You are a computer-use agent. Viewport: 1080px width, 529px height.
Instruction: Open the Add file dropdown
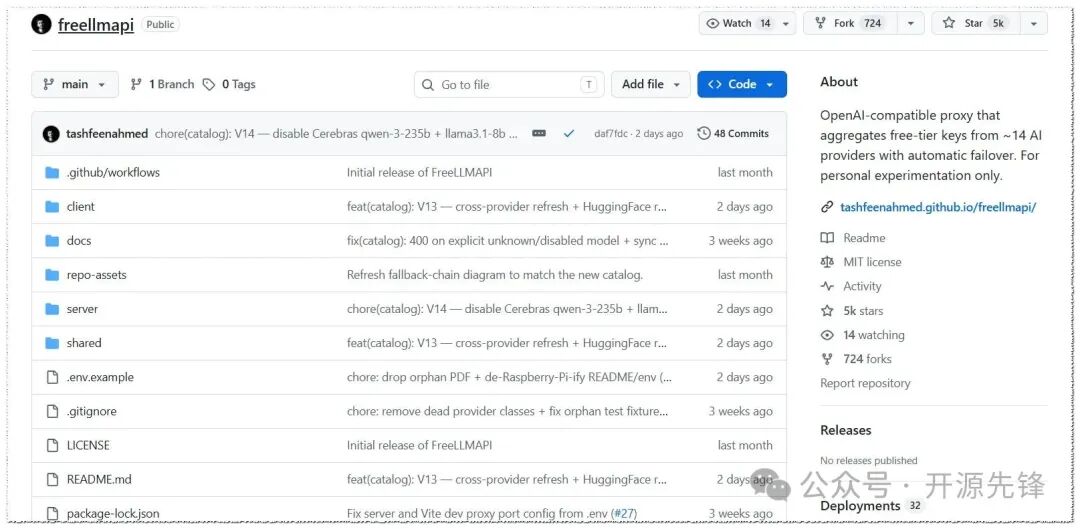(x=651, y=84)
